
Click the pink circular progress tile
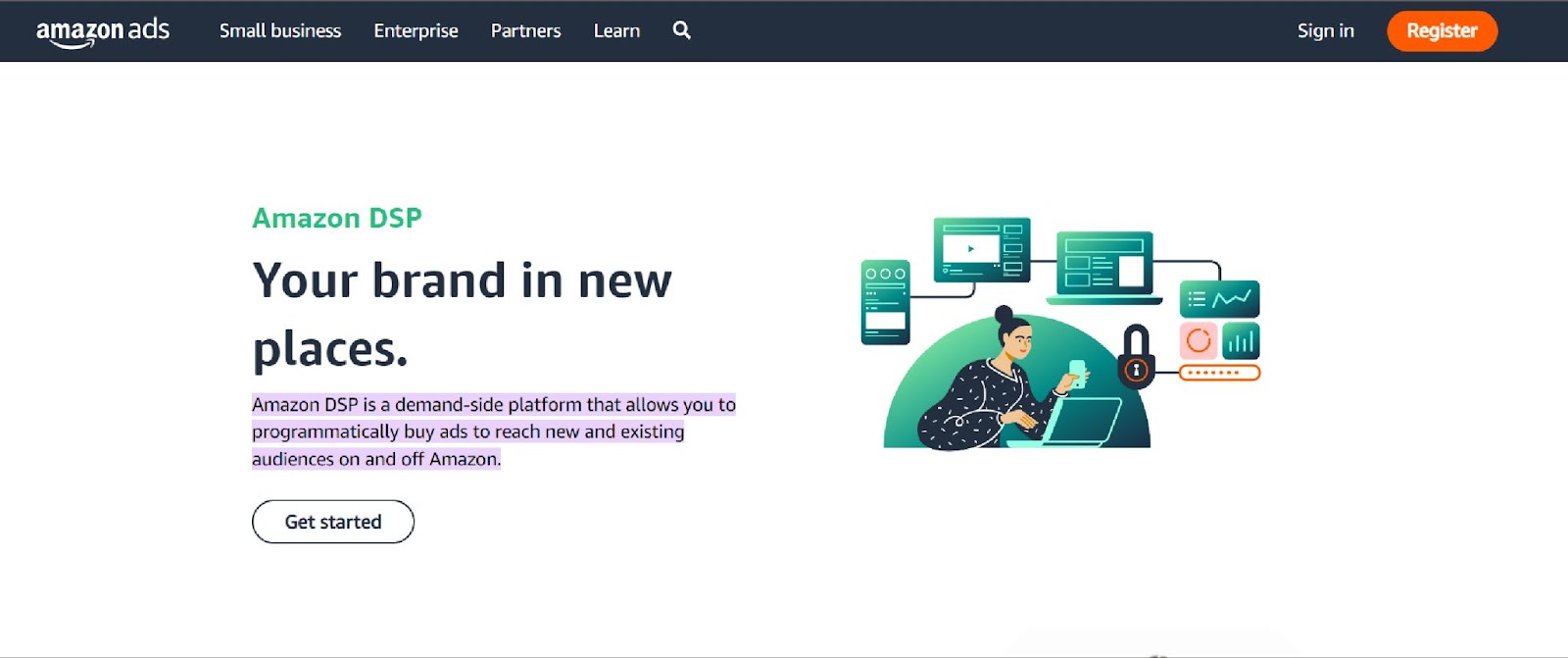1199,341
